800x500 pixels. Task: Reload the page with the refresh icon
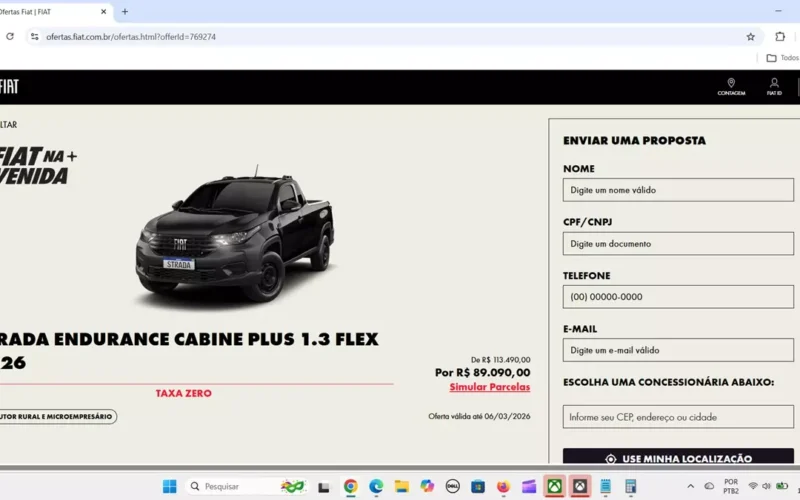point(10,37)
